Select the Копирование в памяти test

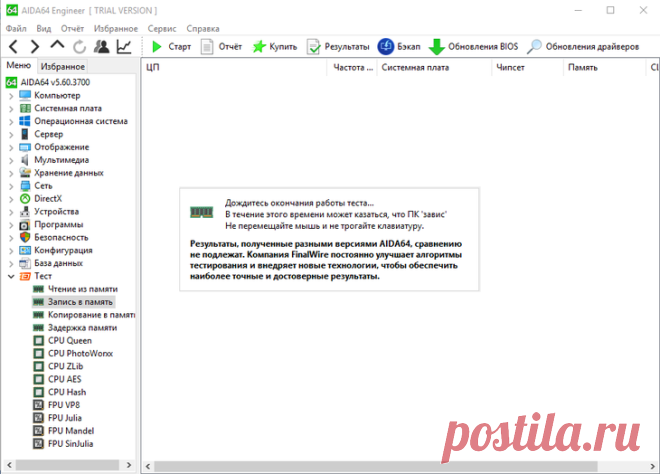click(x=84, y=315)
